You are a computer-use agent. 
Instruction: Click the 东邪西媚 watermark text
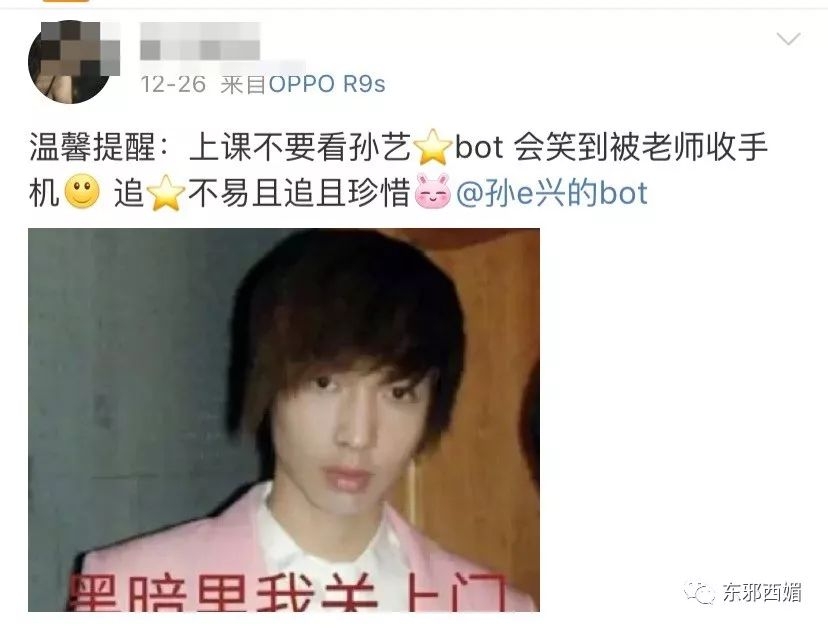click(x=762, y=592)
